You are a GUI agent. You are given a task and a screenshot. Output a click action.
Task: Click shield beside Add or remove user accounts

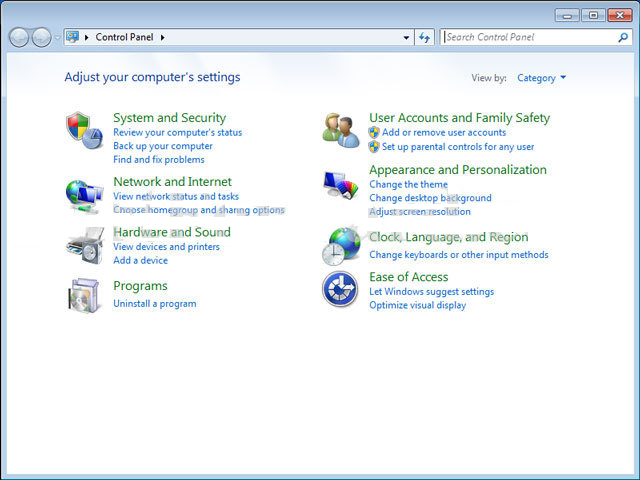pyautogui.click(x=374, y=133)
